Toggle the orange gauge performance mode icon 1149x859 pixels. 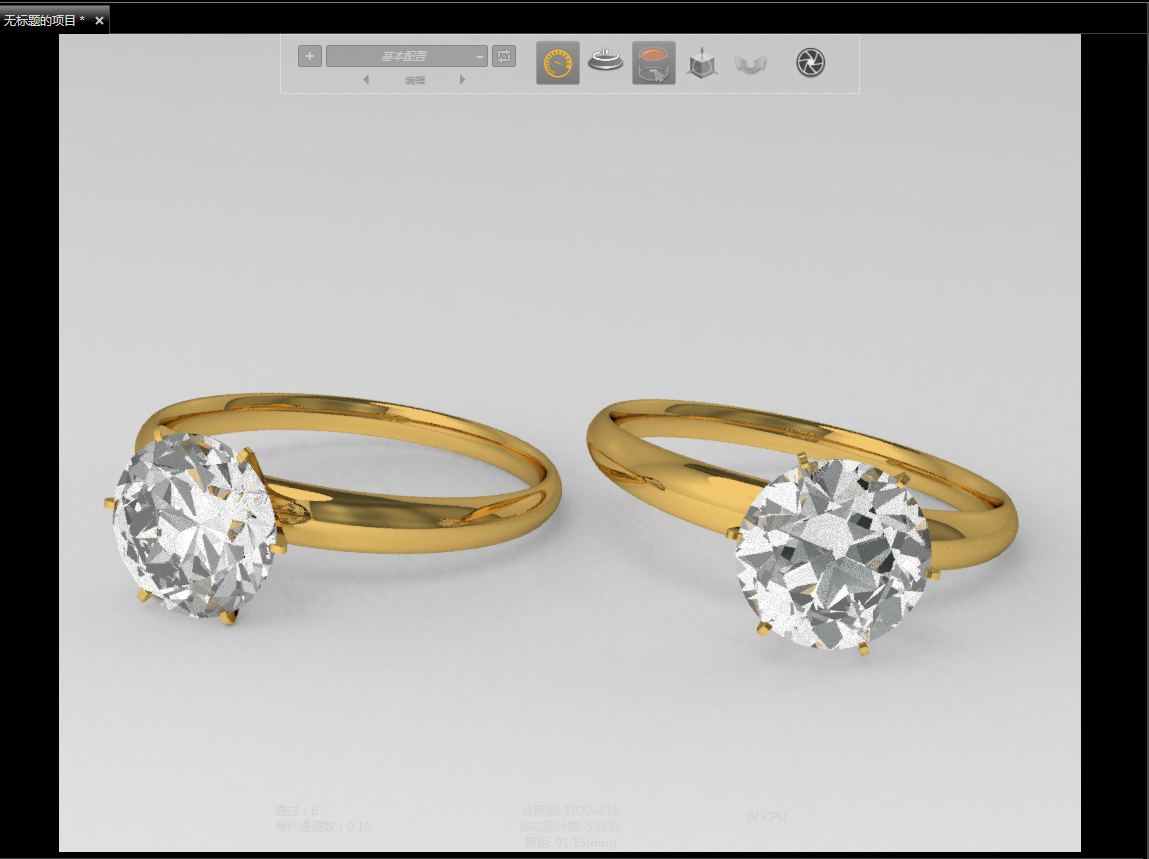click(558, 63)
